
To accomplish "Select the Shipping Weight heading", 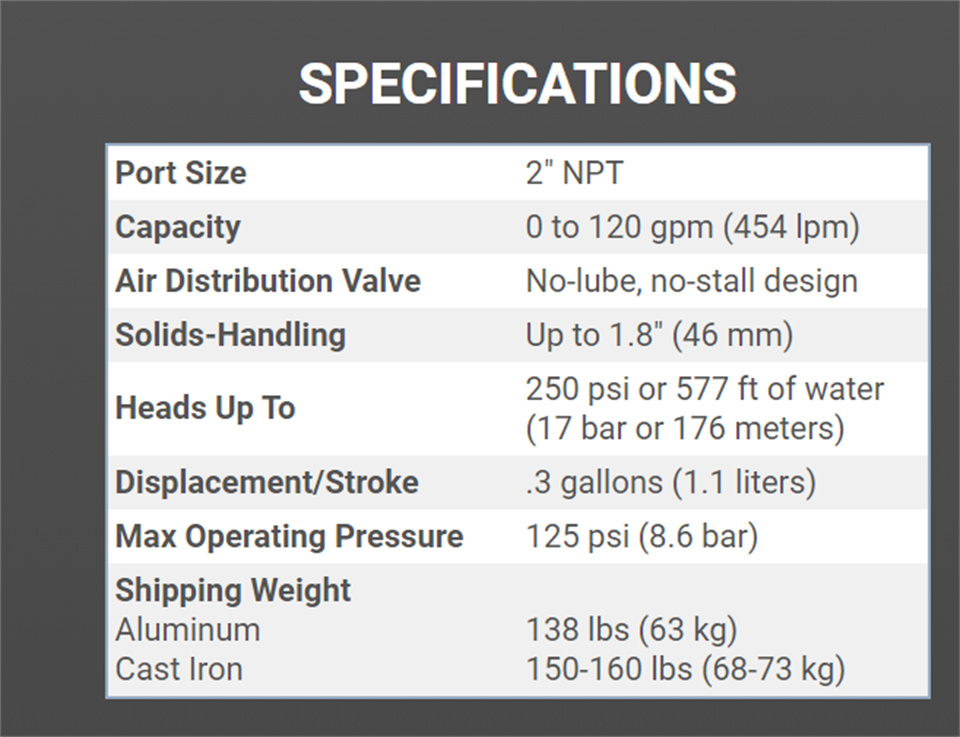I will 233,591.
